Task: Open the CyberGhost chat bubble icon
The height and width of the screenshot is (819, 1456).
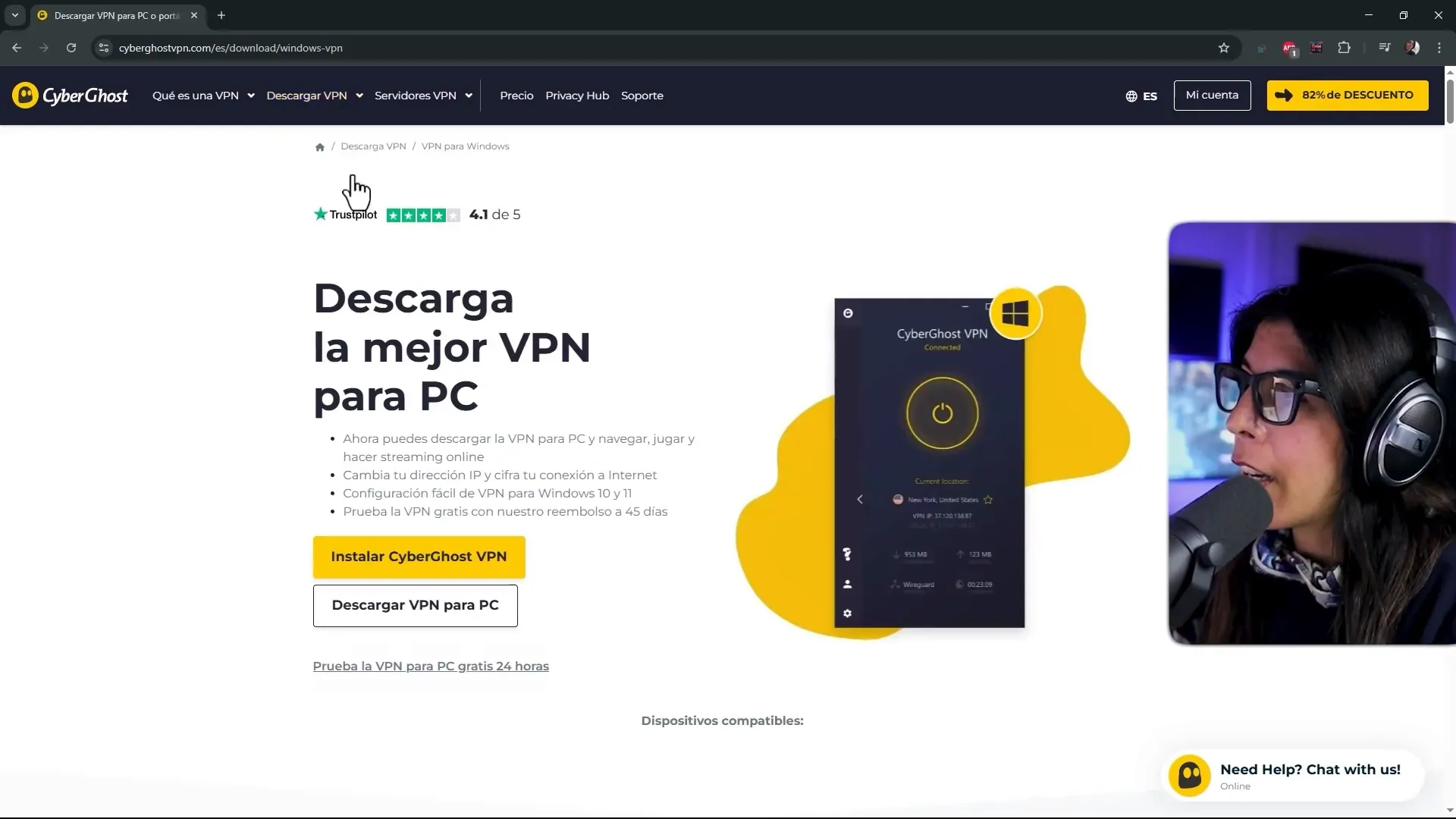Action: pyautogui.click(x=1189, y=775)
